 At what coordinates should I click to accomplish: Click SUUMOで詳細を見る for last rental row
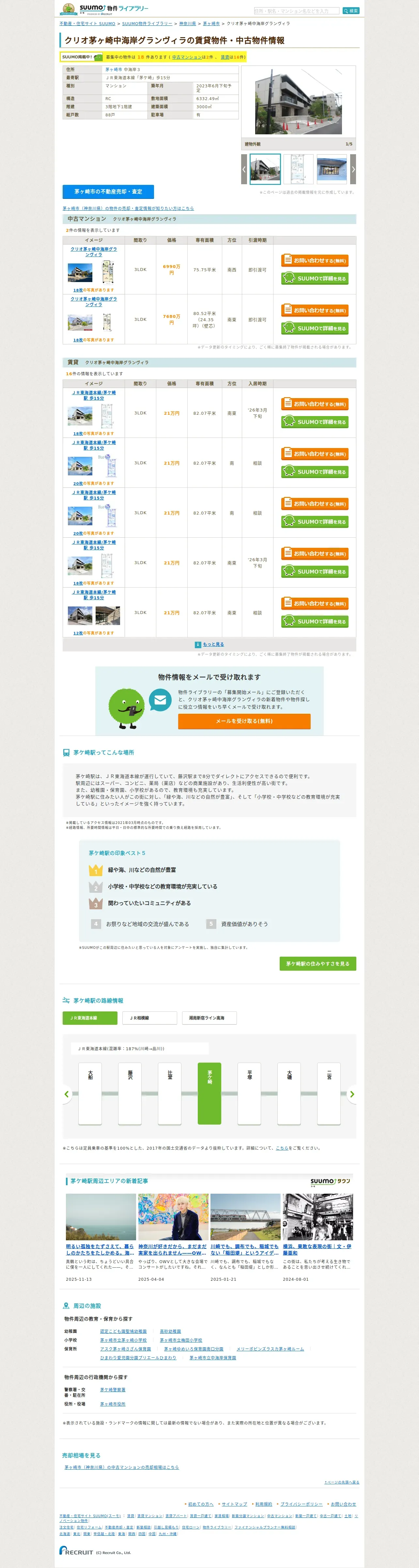coord(314,621)
